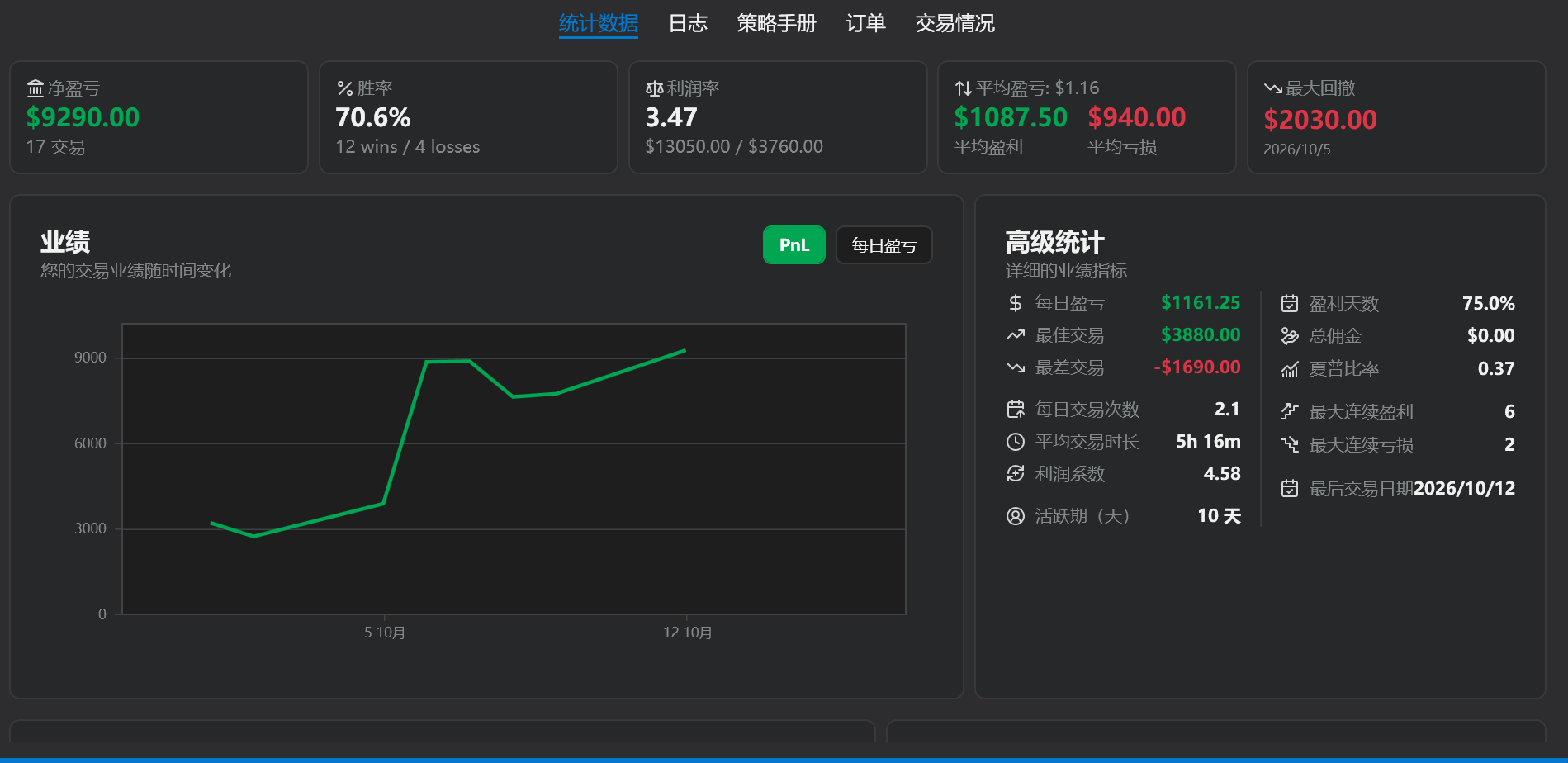Click the average loss value $940.00

[1137, 117]
